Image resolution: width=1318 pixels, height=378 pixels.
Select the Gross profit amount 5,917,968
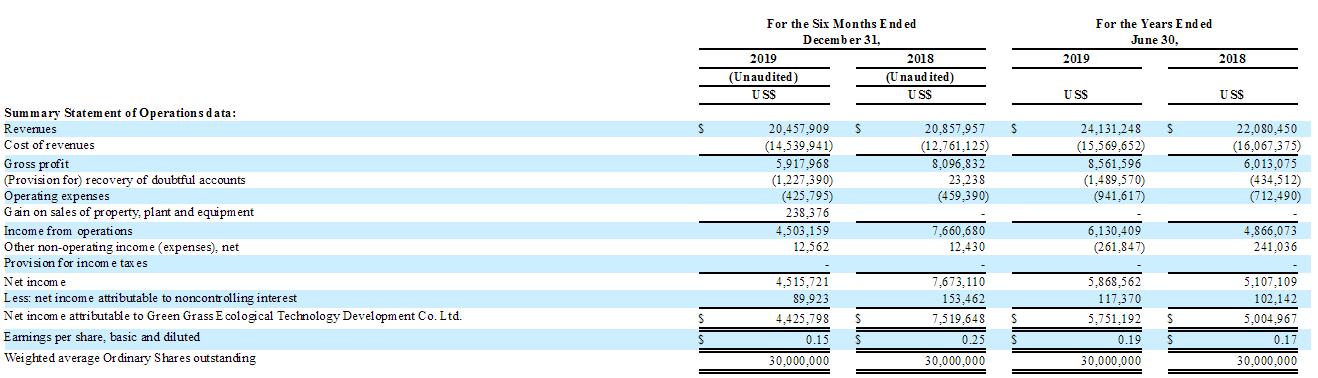click(x=802, y=162)
